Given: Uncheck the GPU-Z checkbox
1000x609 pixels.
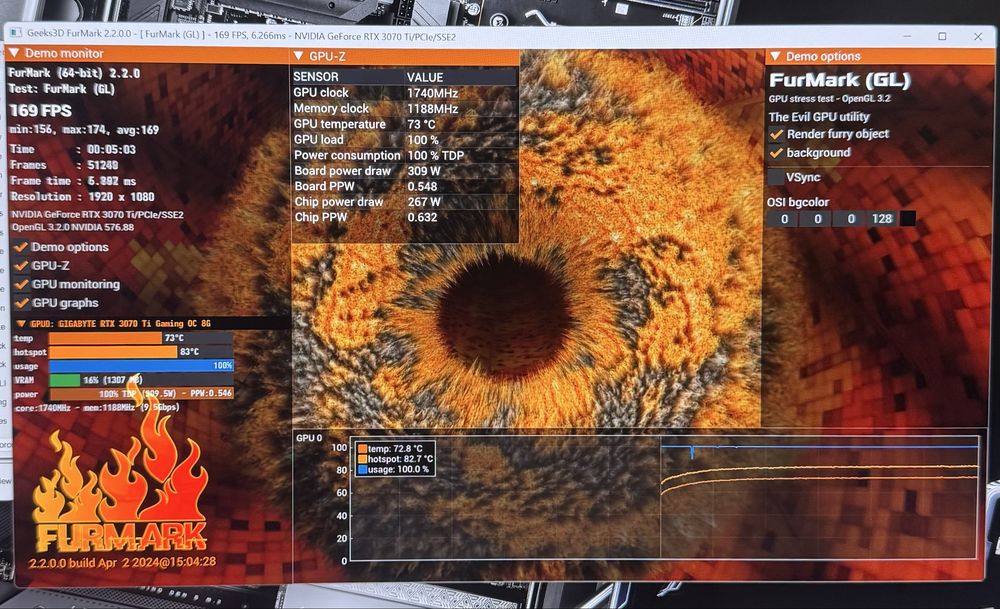Looking at the screenshot, I should click(x=22, y=265).
